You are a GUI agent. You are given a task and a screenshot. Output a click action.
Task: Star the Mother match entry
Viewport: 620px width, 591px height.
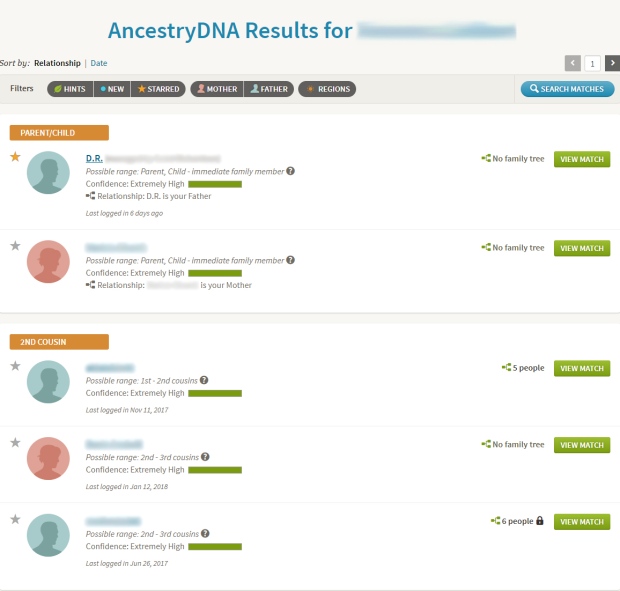click(x=15, y=246)
